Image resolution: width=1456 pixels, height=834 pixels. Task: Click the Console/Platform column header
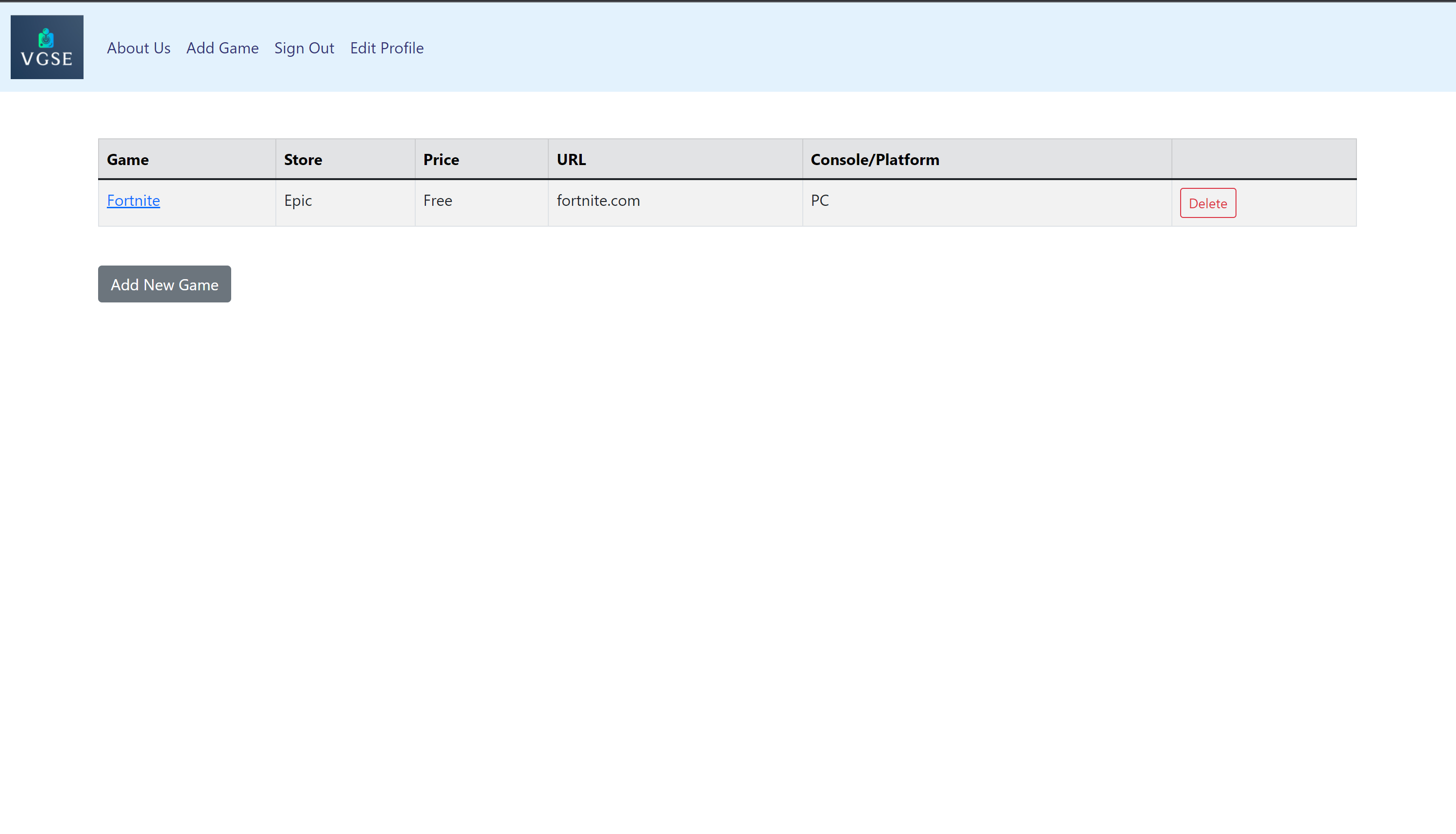[987, 159]
